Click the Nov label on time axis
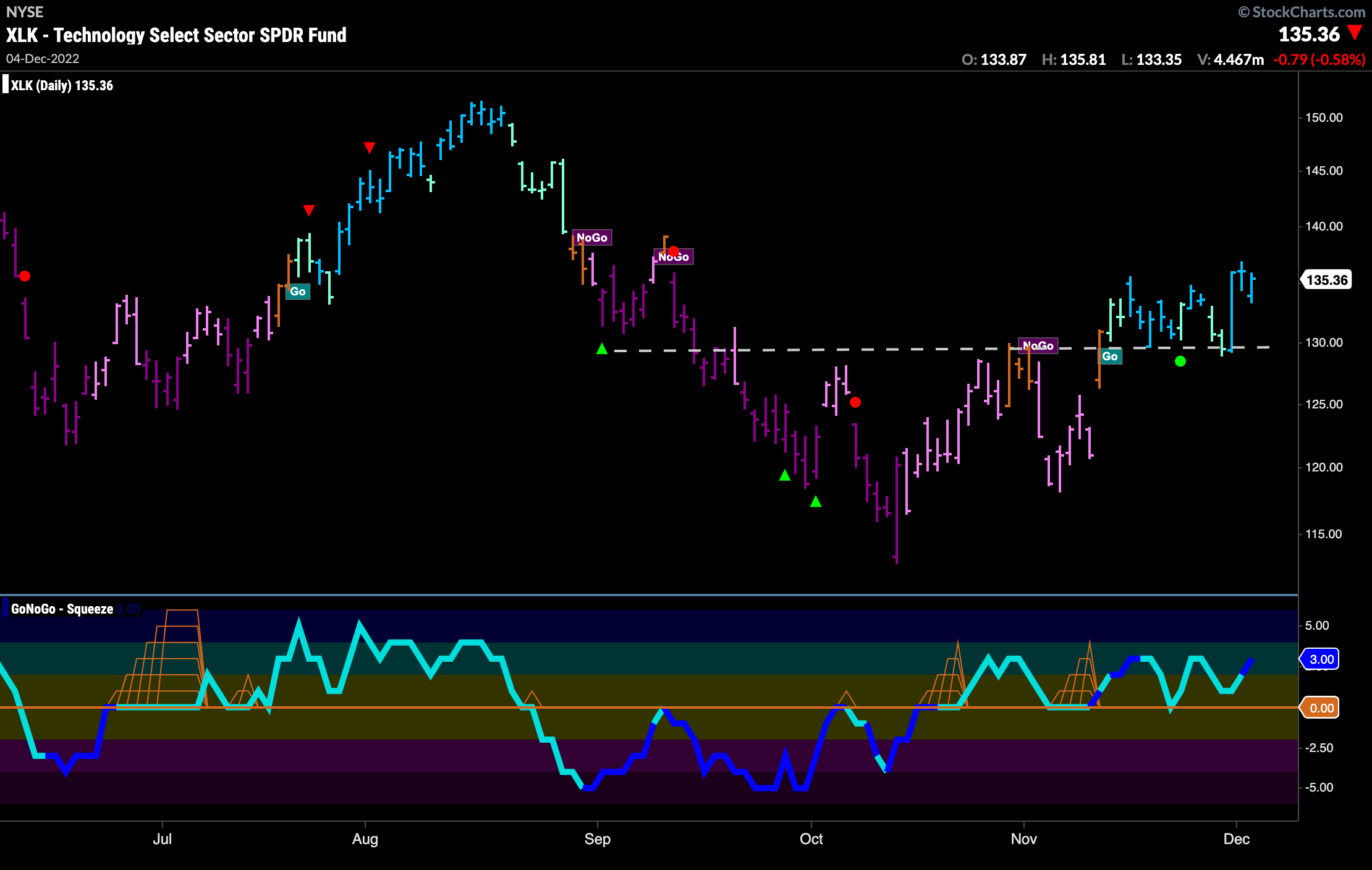 point(1024,839)
